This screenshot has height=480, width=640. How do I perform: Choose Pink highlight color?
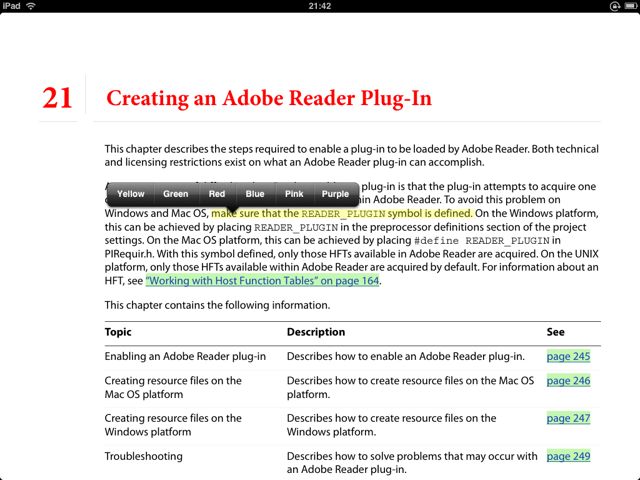coord(294,194)
